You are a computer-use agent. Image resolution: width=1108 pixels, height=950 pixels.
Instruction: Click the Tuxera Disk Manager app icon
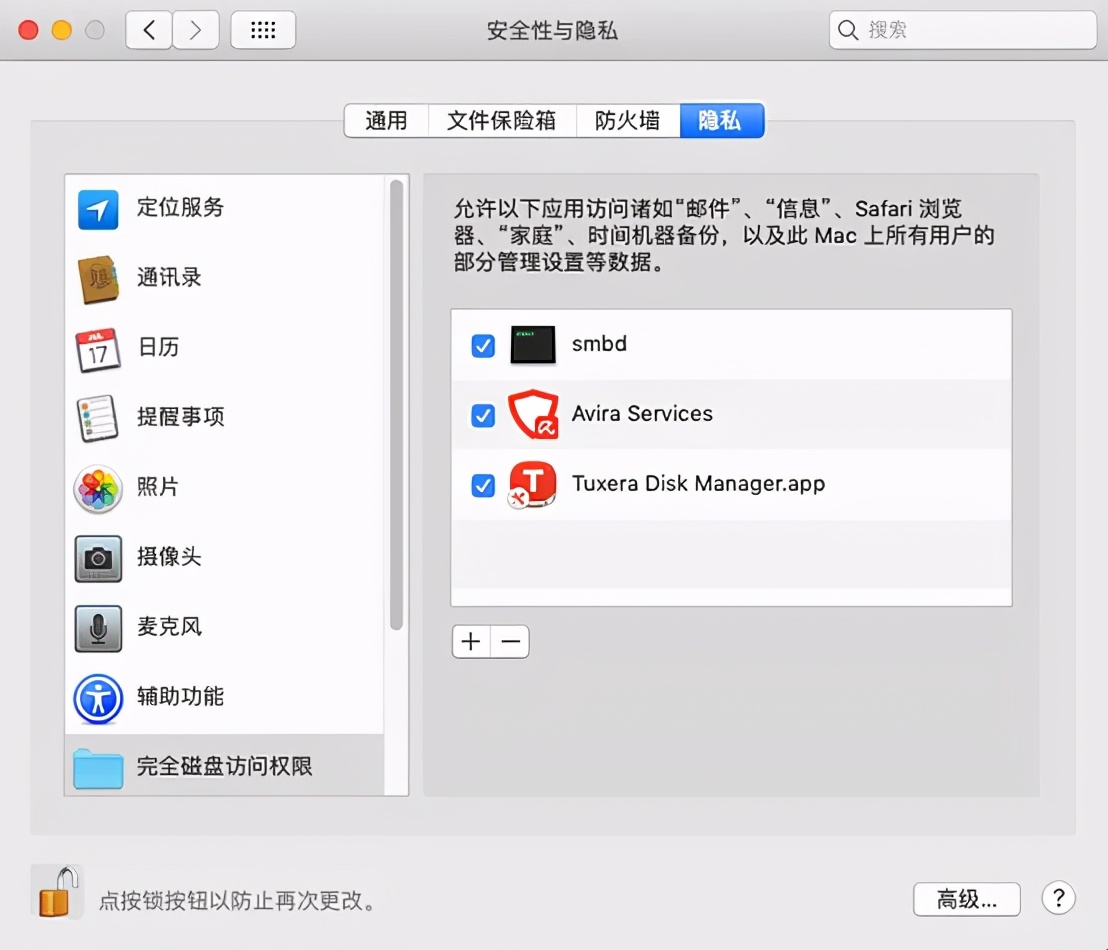533,484
